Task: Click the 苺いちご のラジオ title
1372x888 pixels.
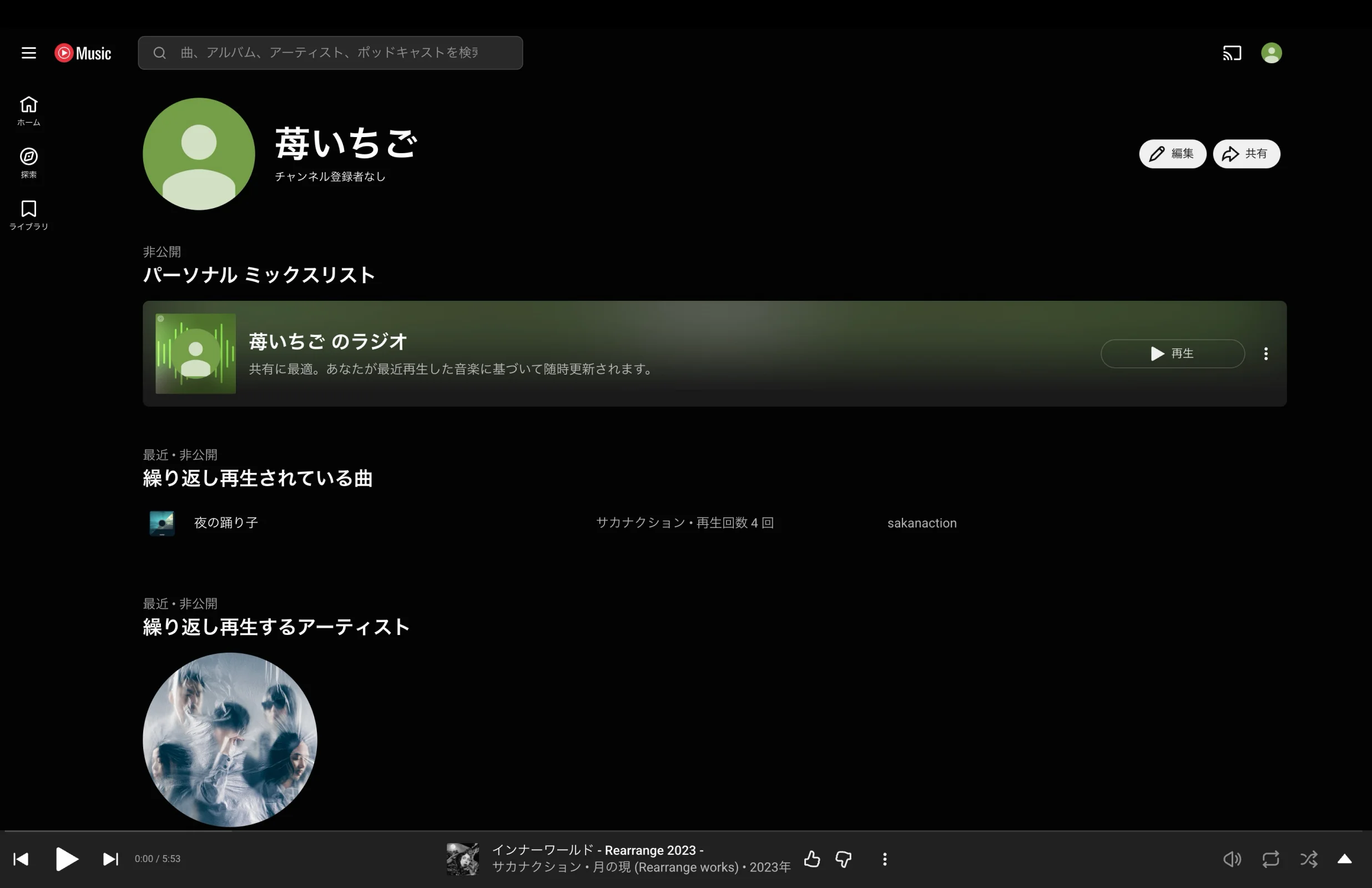Action: 328,342
